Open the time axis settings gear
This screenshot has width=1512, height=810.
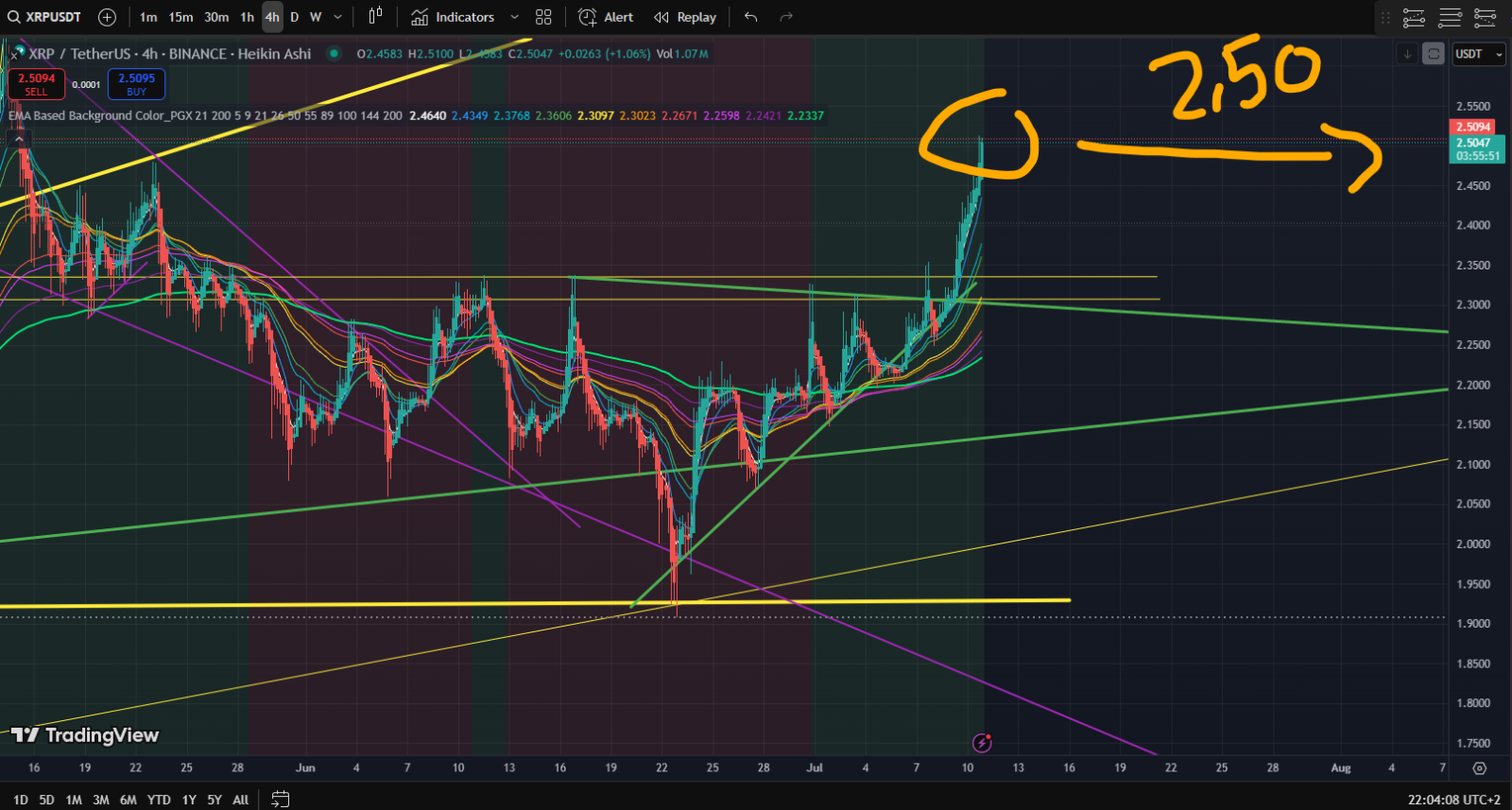click(x=1480, y=768)
